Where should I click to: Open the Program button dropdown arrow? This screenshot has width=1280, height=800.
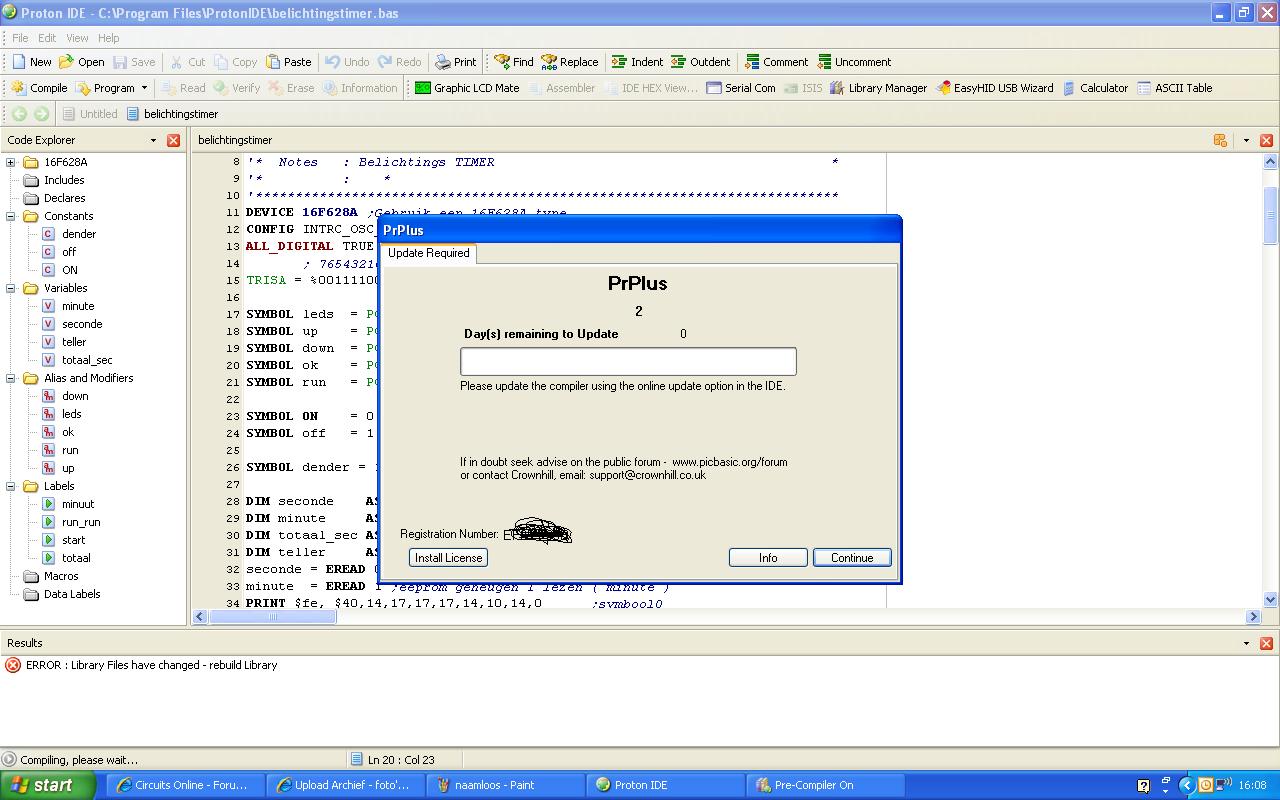[144, 88]
